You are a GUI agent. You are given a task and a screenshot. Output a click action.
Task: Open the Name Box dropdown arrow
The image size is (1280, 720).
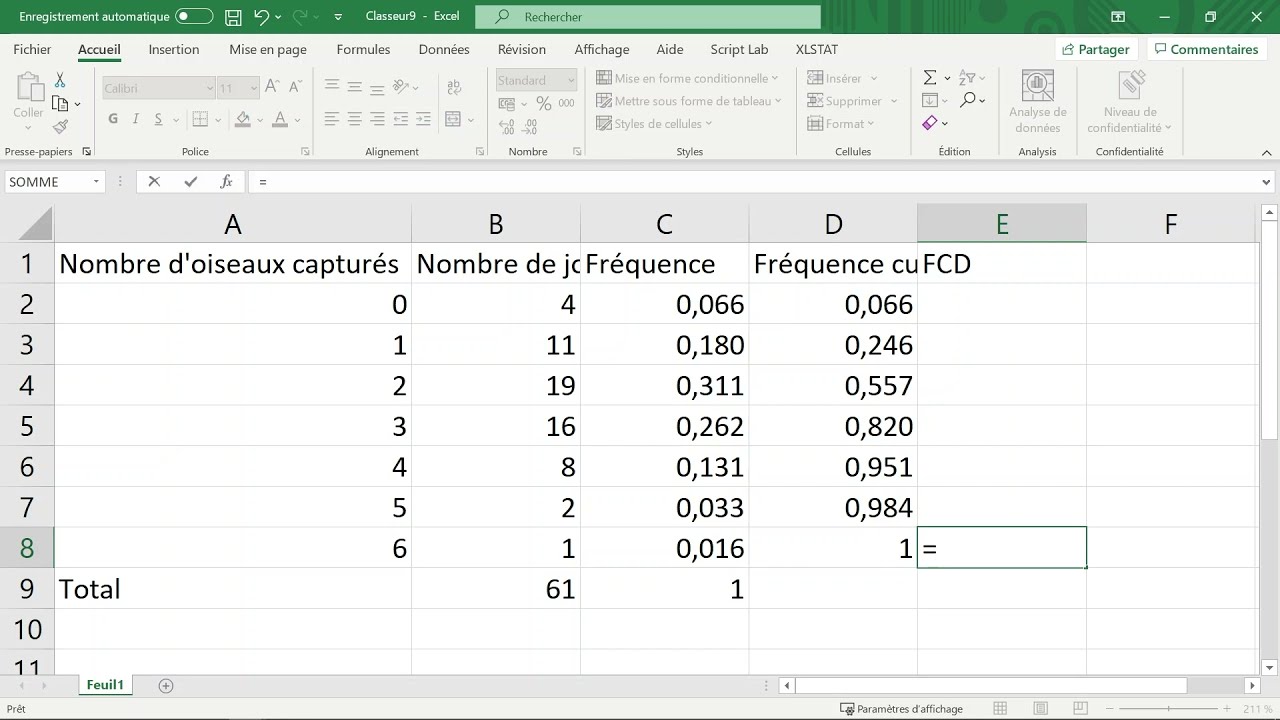coord(96,182)
